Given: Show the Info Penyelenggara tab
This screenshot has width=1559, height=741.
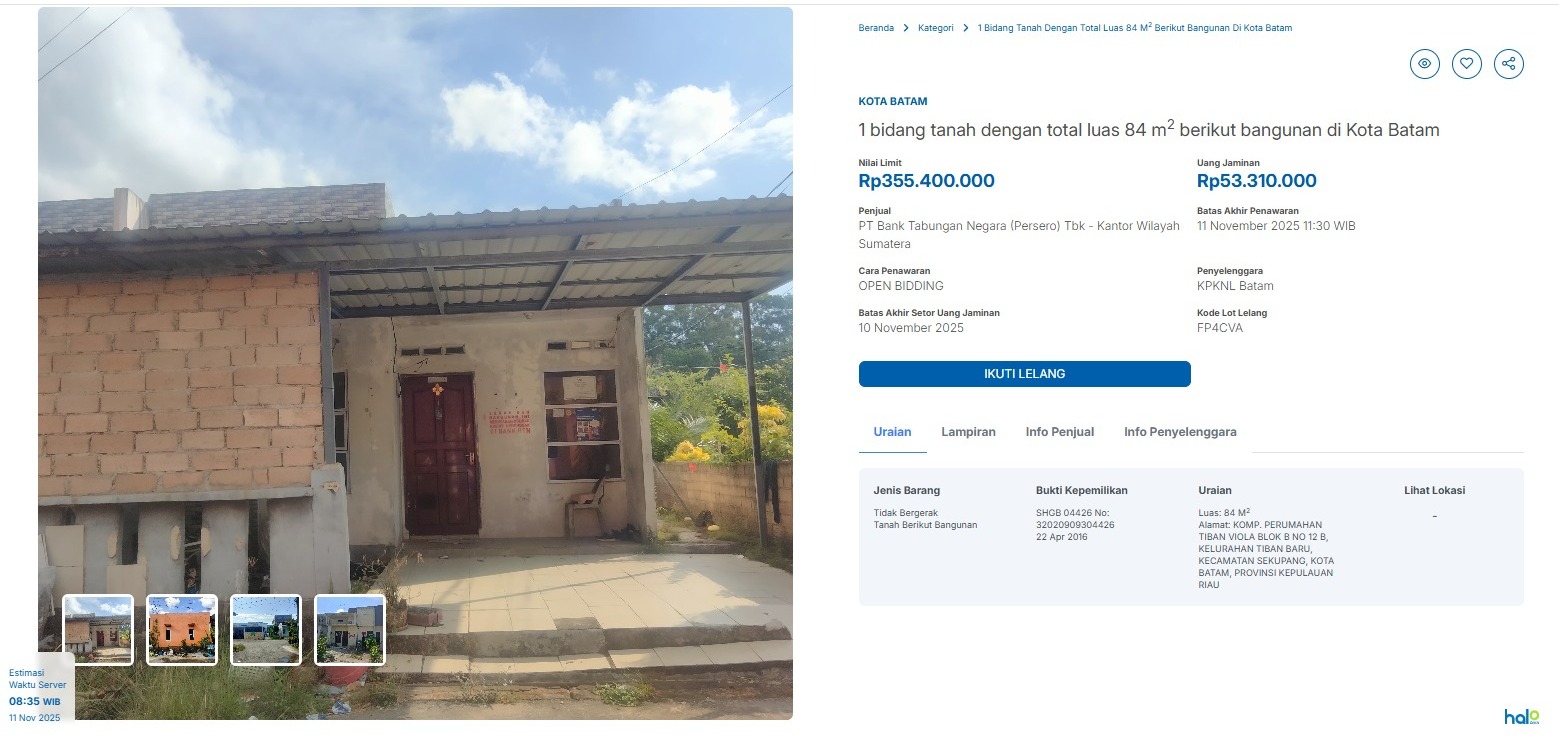Looking at the screenshot, I should pyautogui.click(x=1179, y=432).
